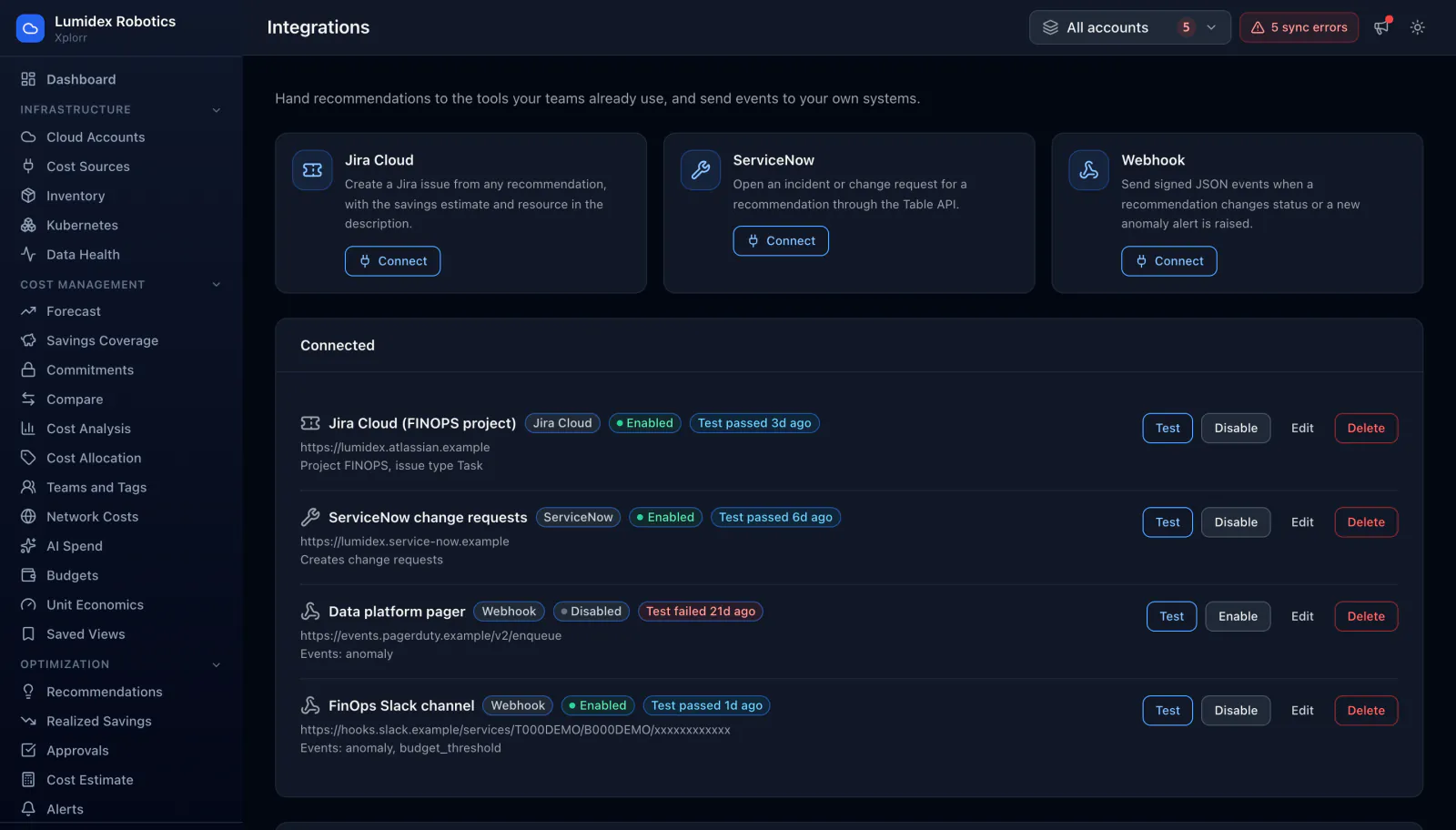Delete Jira Cloud (FINOPS project) integration
The width and height of the screenshot is (1456, 830).
(1366, 429)
